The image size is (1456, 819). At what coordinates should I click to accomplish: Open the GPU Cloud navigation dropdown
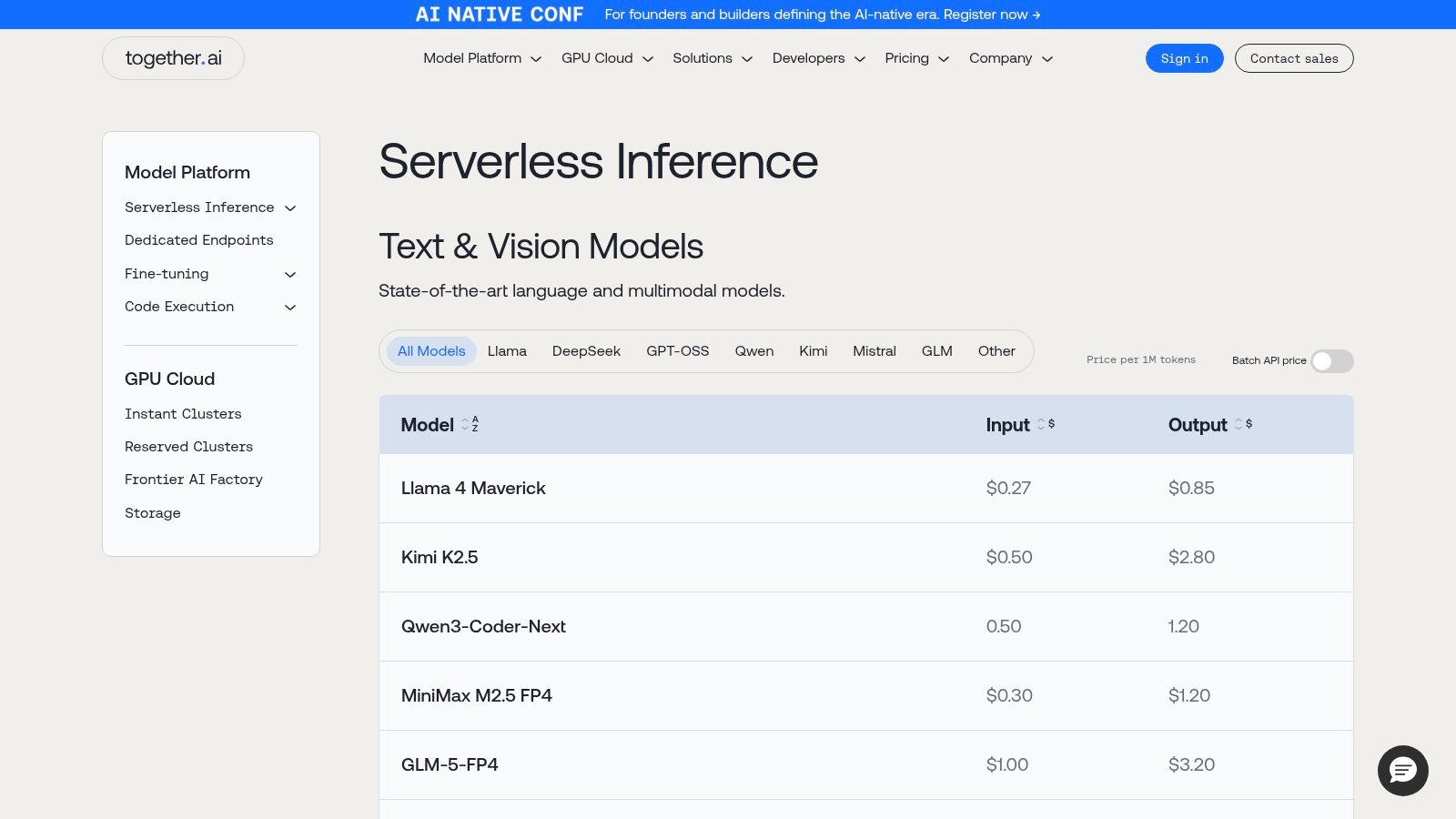pos(606,58)
